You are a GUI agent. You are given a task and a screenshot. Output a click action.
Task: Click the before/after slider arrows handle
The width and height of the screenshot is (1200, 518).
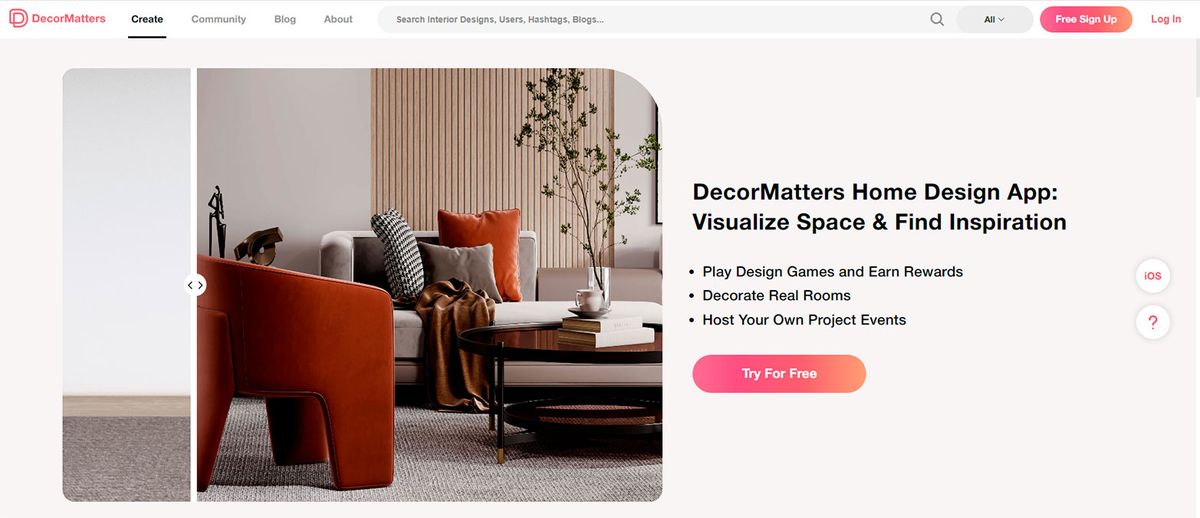[195, 285]
